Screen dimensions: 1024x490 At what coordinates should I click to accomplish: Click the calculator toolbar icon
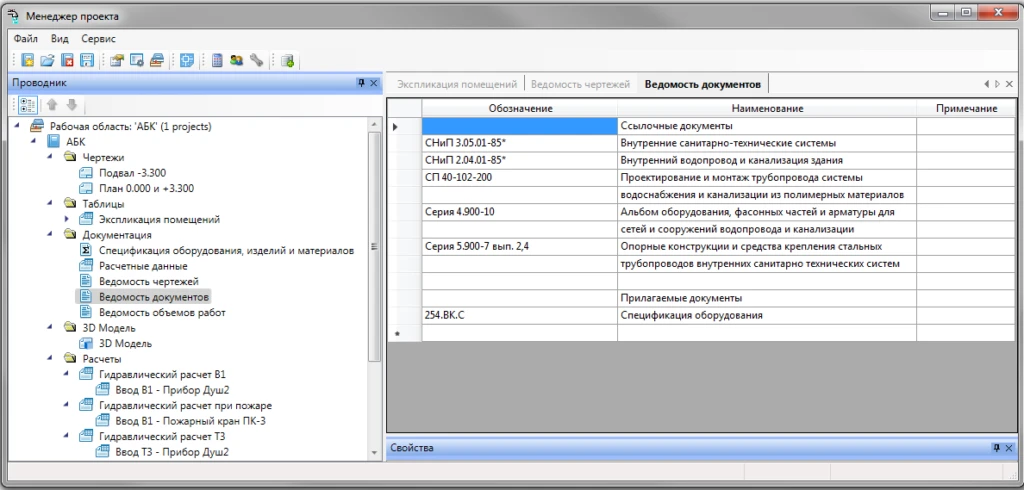pyautogui.click(x=216, y=61)
